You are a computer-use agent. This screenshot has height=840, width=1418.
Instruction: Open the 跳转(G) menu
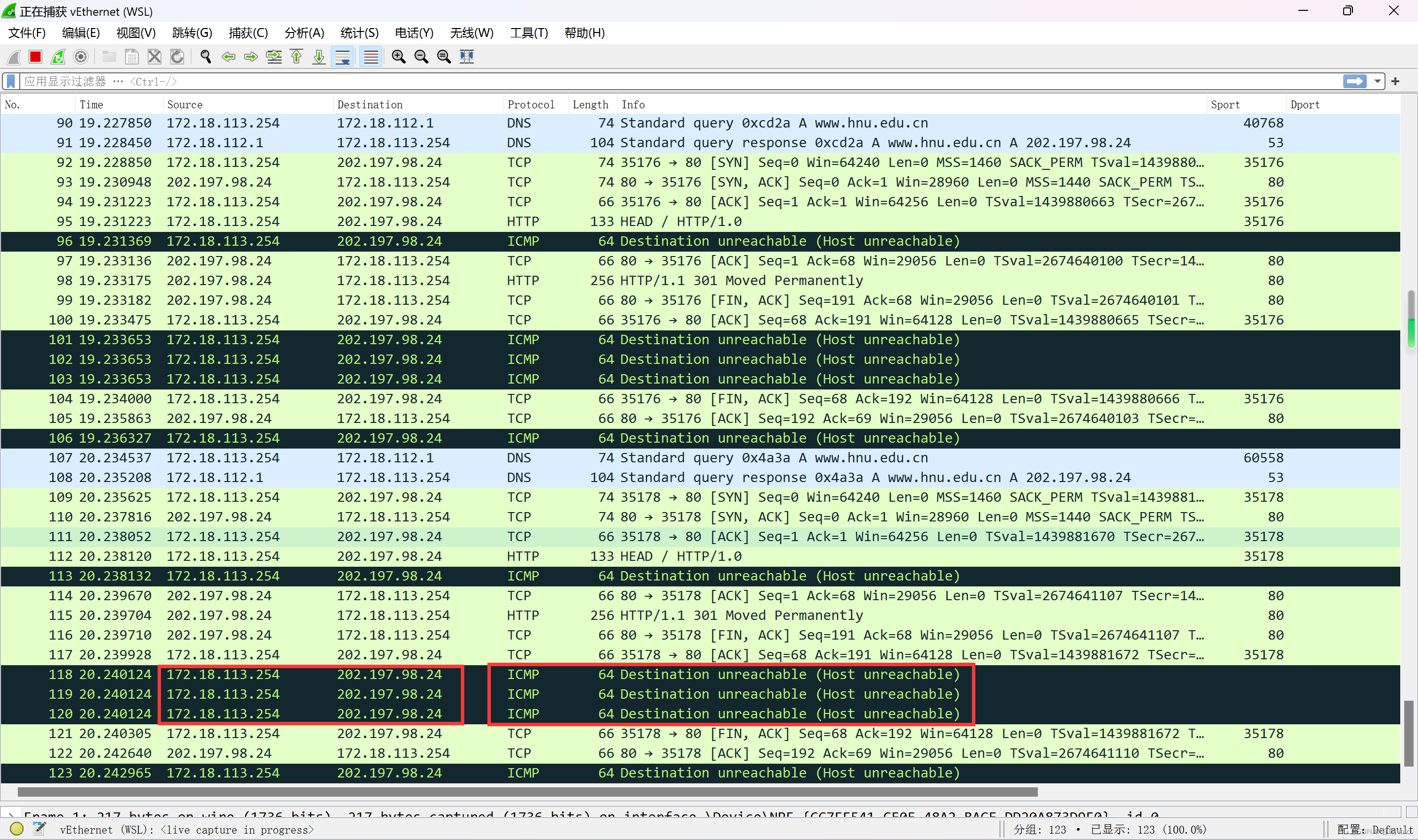(193, 33)
